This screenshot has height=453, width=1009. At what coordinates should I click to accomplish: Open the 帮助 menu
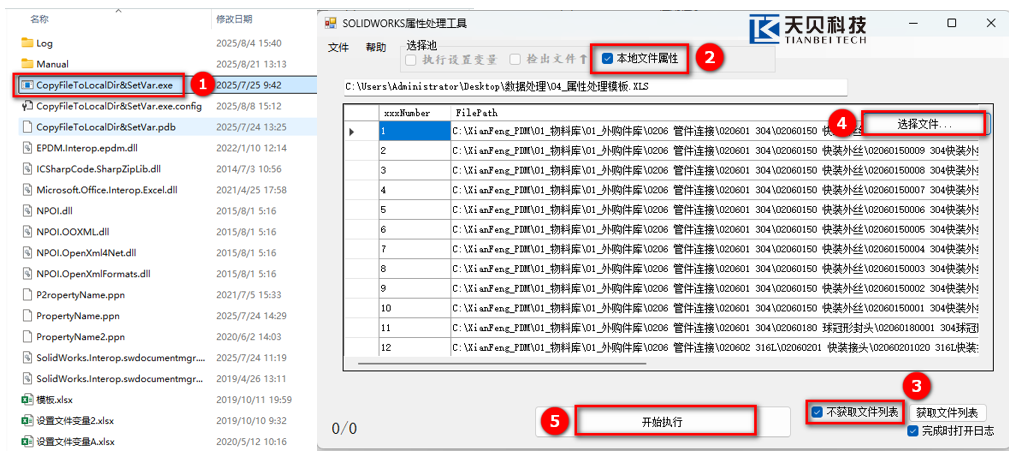376,47
